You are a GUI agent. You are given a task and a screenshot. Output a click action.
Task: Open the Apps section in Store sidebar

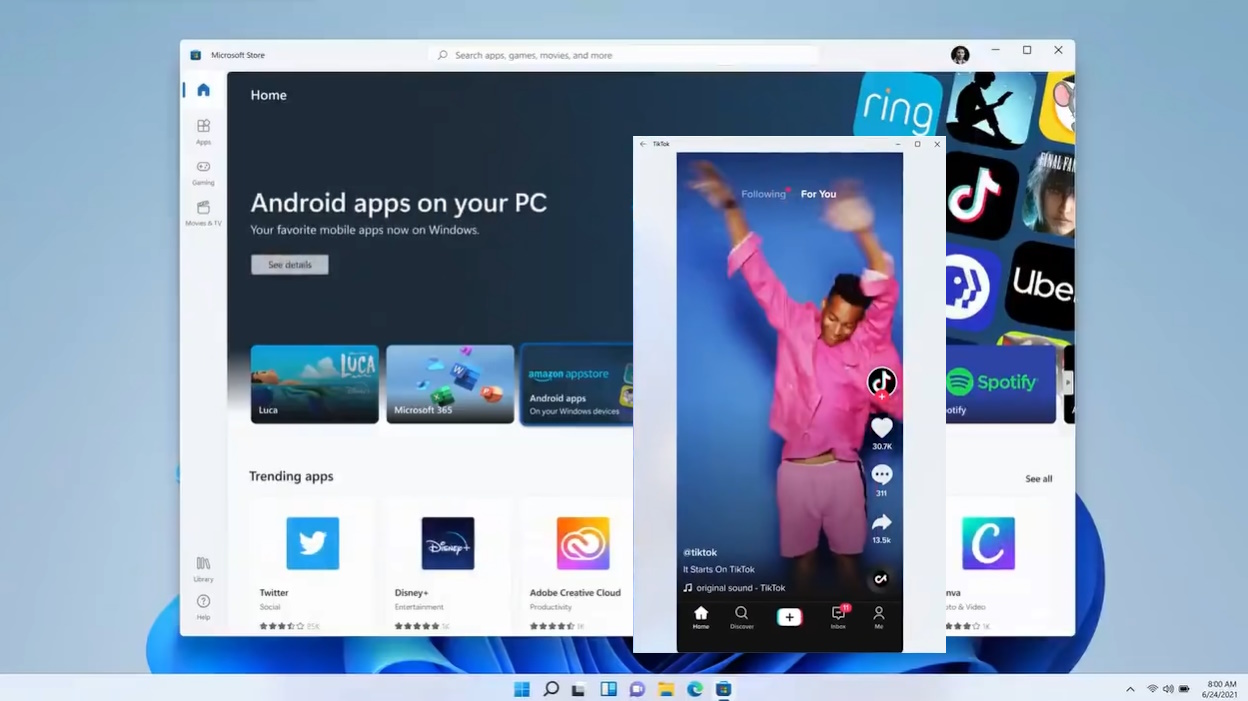[203, 131]
